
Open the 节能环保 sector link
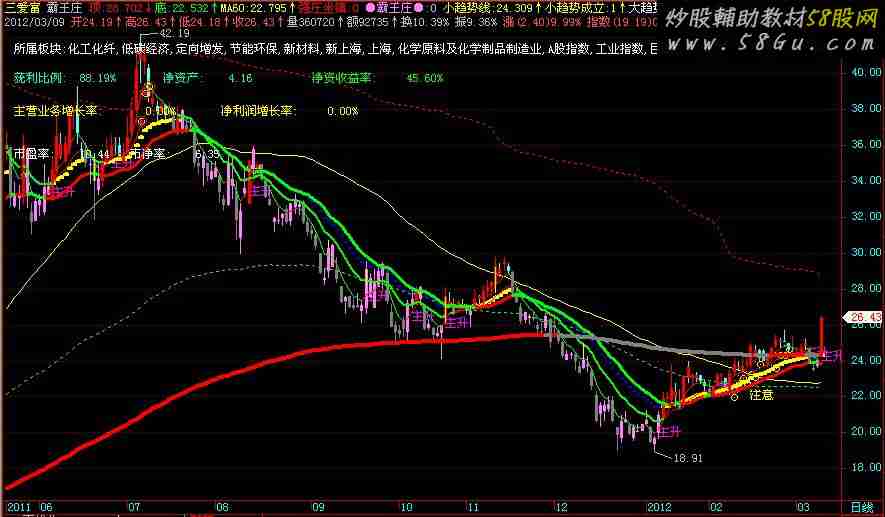click(253, 49)
